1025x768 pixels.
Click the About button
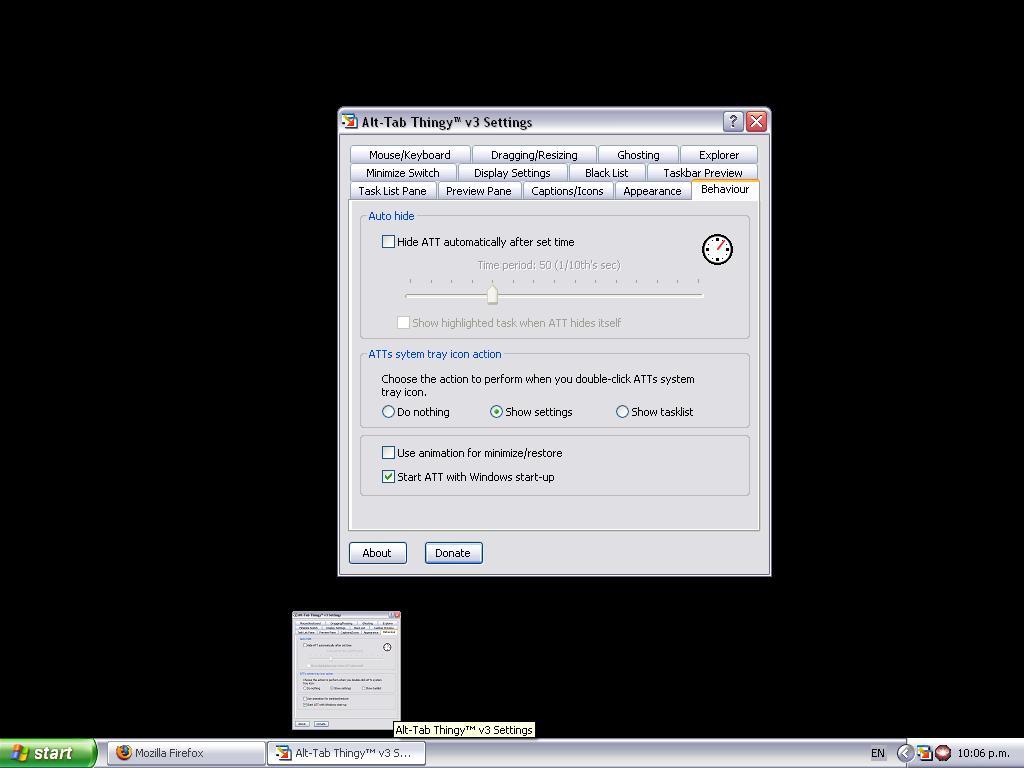pos(377,552)
